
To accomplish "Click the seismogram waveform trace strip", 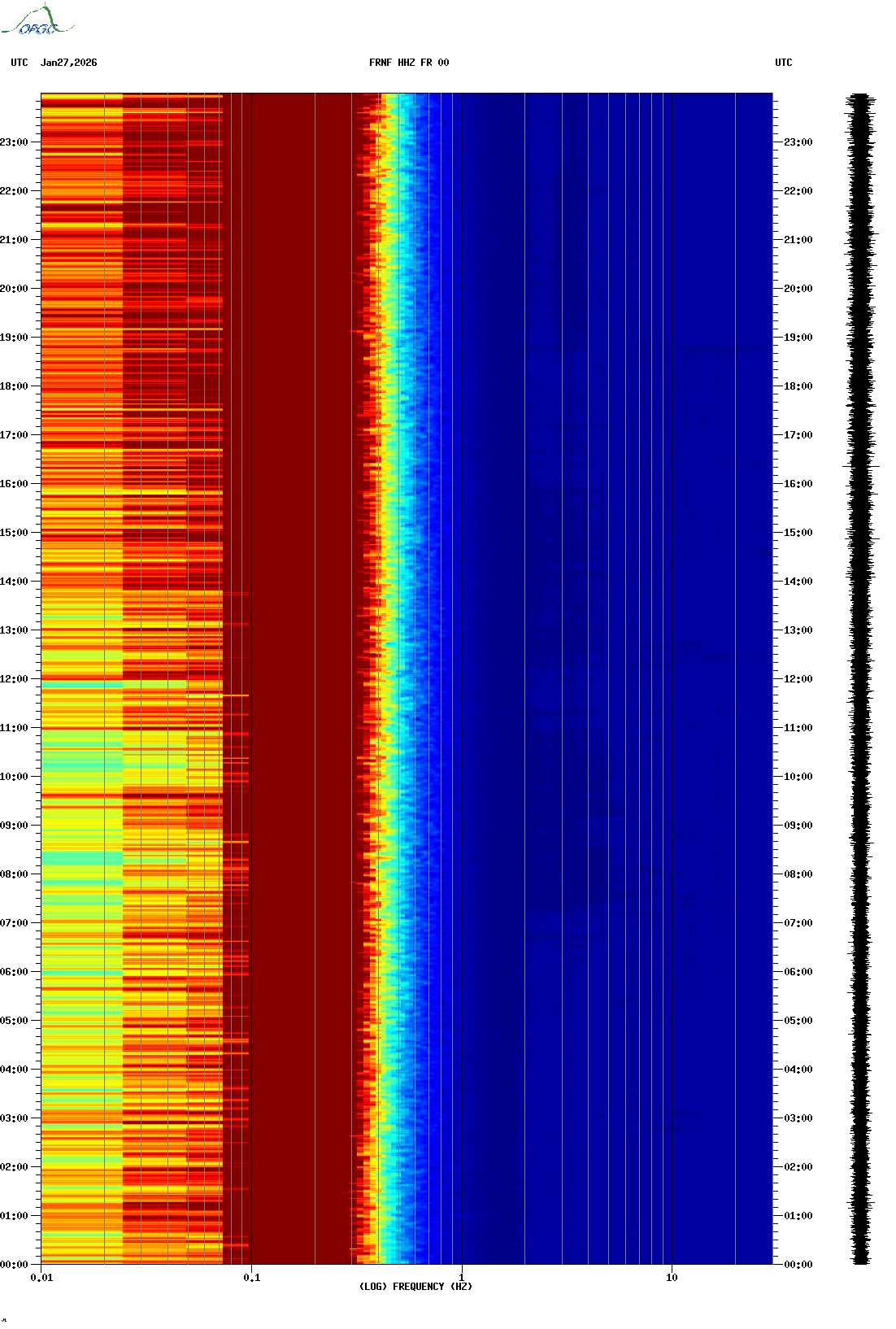I will click(861, 679).
